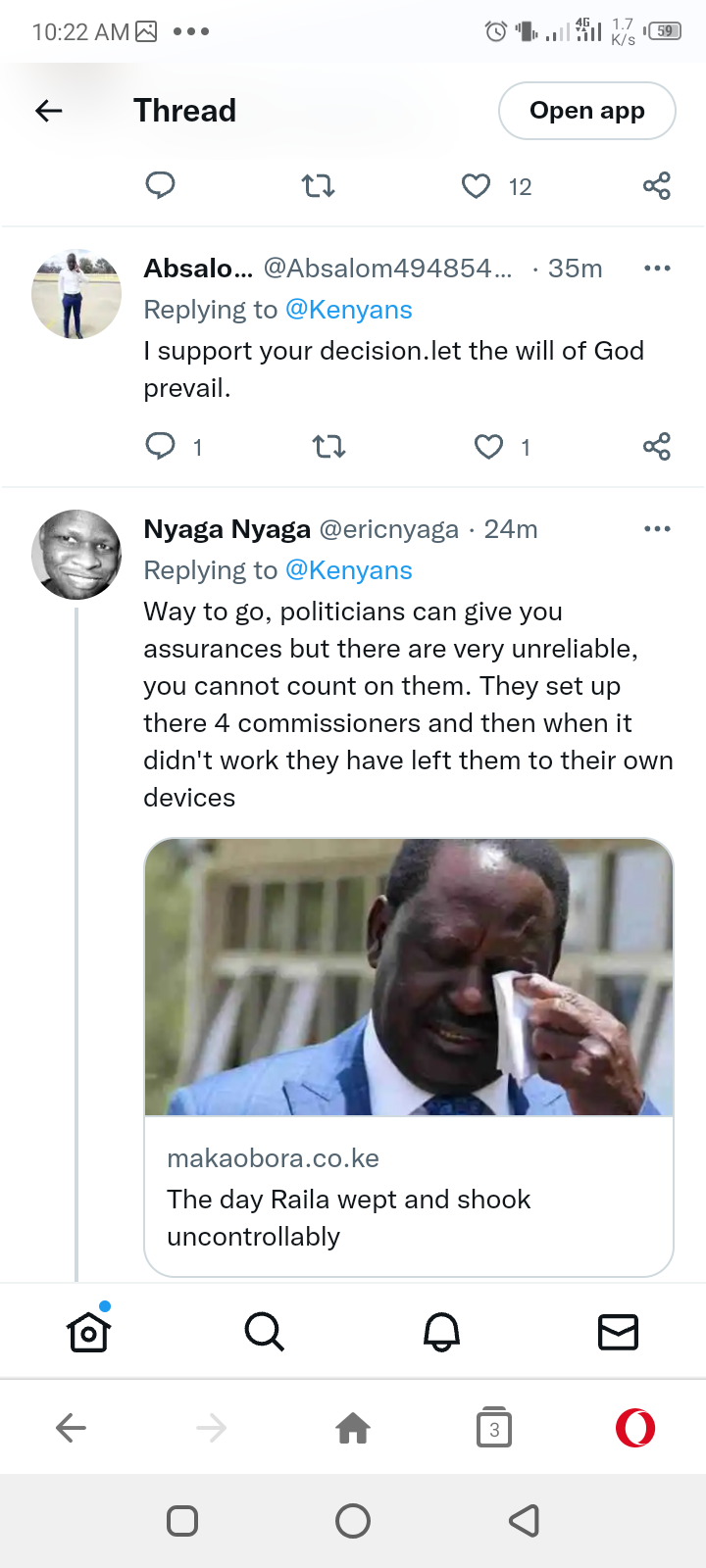Image resolution: width=706 pixels, height=1568 pixels.
Task: Open Nyaga Nyaga's profile picture
Action: point(76,555)
